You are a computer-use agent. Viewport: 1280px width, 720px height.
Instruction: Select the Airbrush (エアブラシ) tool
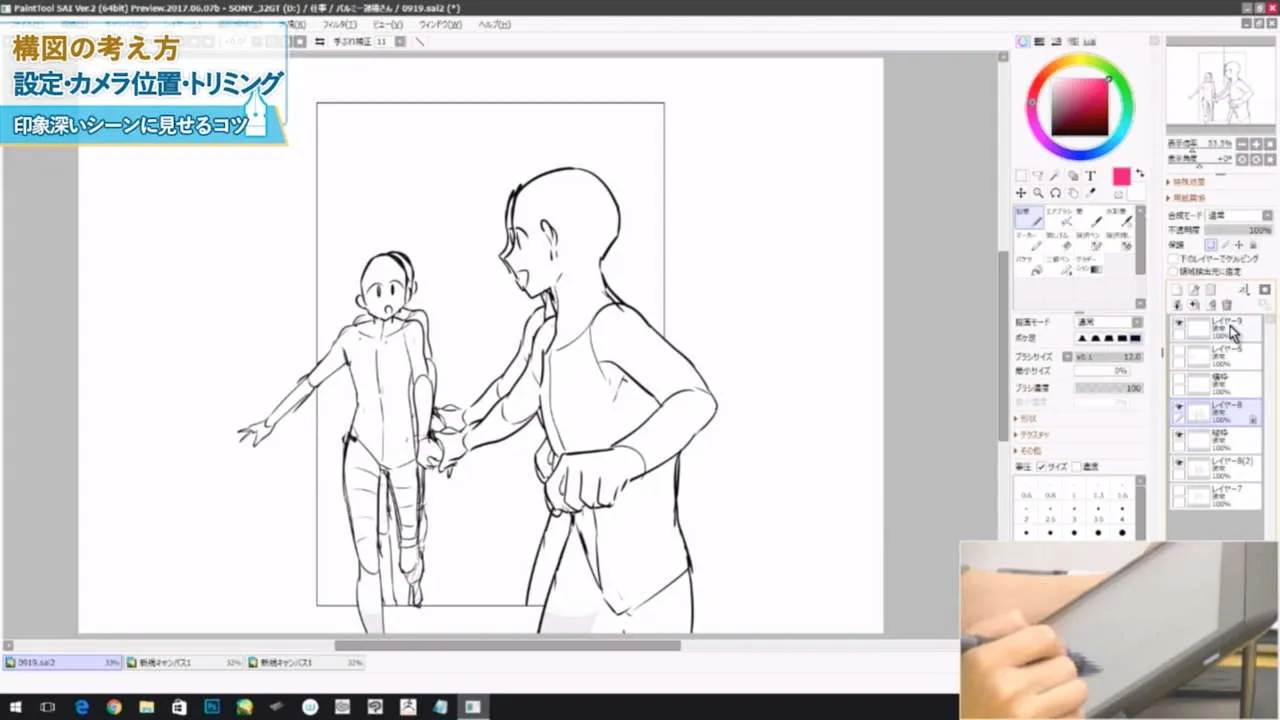coord(1062,221)
